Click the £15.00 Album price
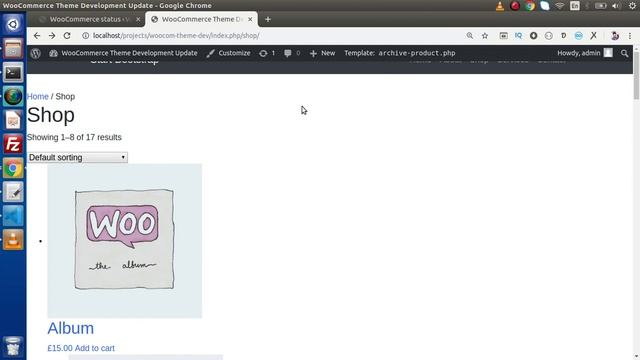This screenshot has width=640, height=360. click(x=60, y=348)
